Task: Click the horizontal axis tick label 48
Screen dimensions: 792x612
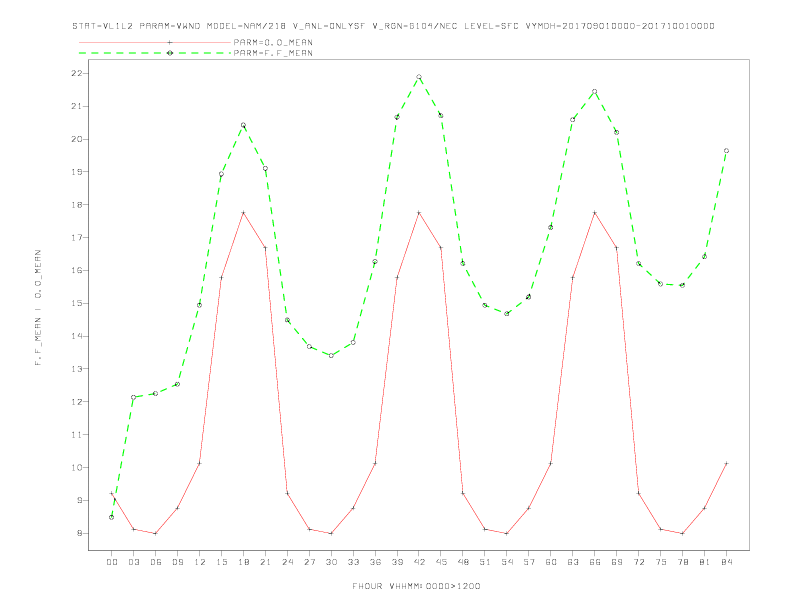Action: (463, 562)
